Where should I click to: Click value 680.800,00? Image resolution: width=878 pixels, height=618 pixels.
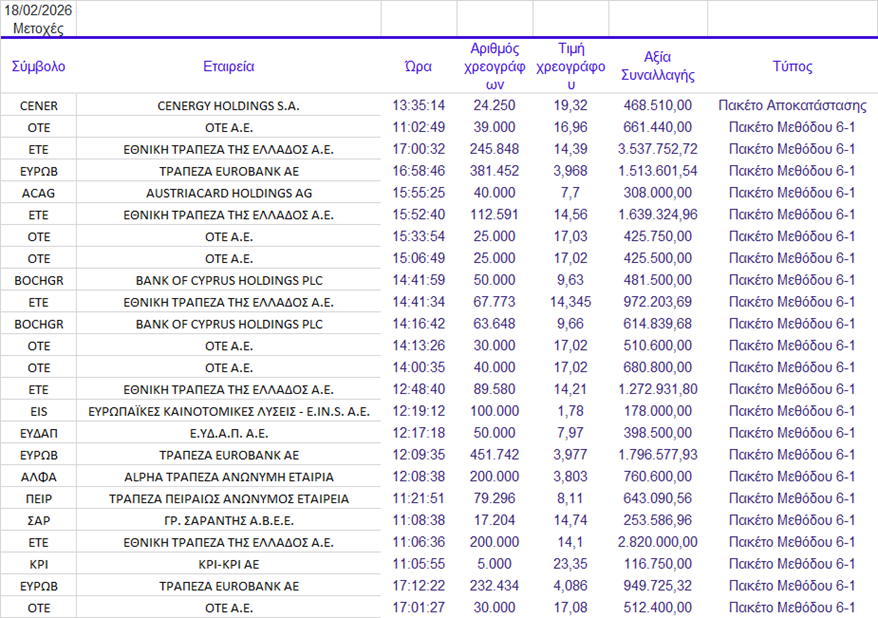[x=658, y=367]
